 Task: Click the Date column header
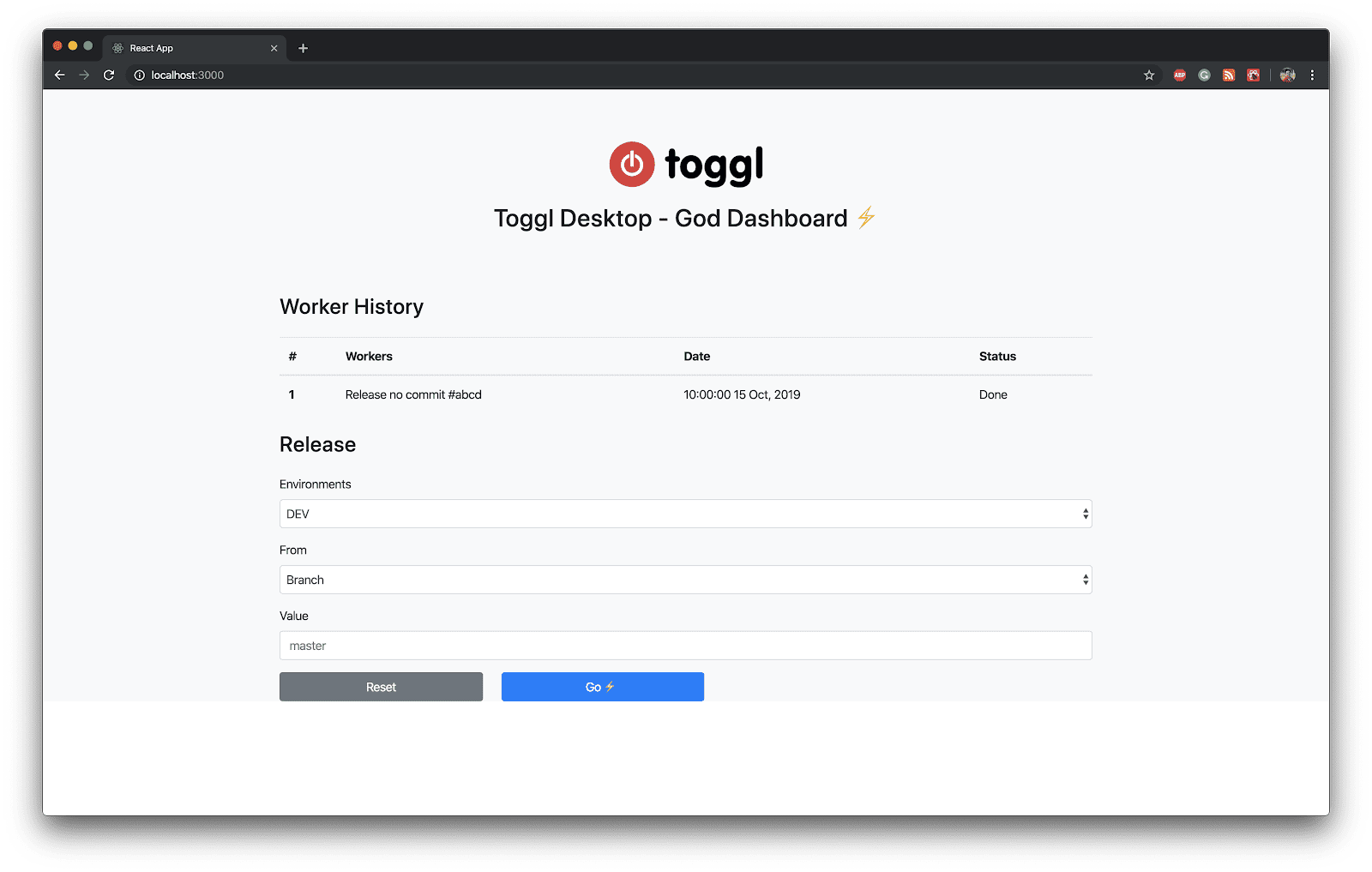tap(696, 357)
